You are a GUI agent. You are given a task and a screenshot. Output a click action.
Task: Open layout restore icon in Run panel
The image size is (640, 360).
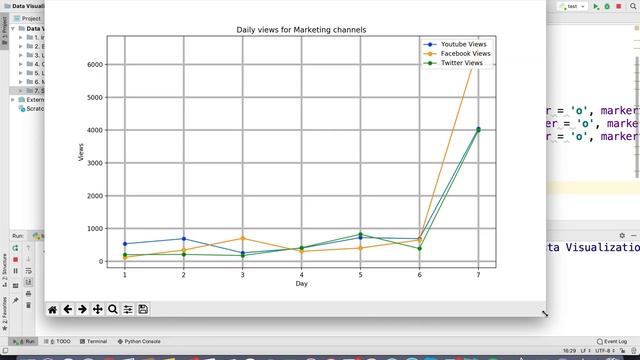point(15,286)
